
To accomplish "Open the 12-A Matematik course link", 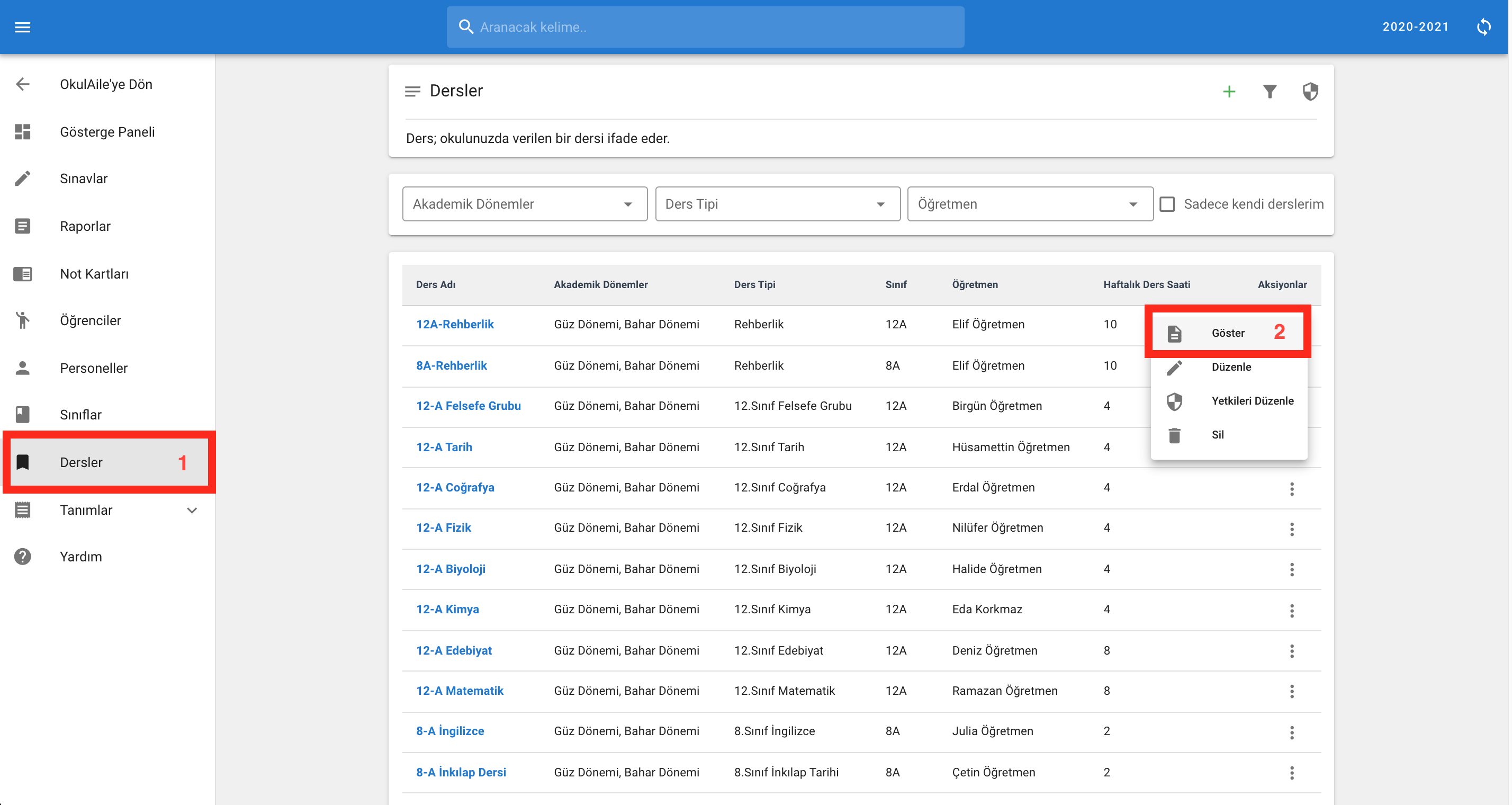I will pos(460,691).
